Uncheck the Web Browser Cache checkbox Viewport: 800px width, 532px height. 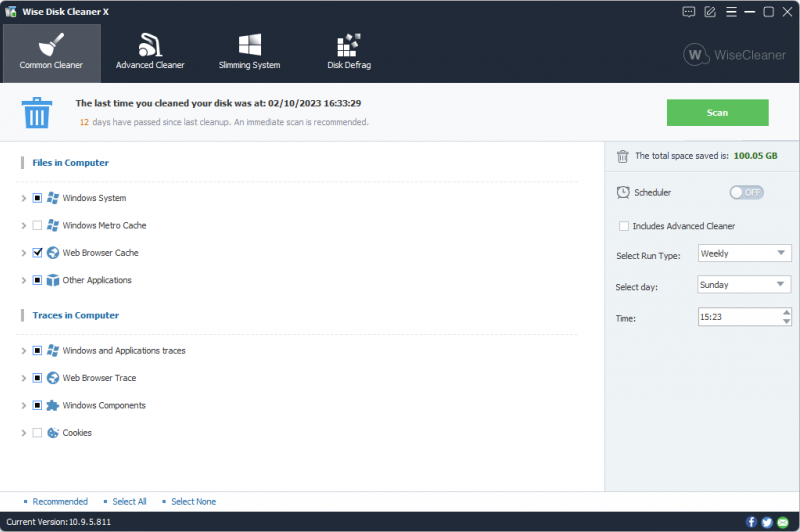pos(37,252)
